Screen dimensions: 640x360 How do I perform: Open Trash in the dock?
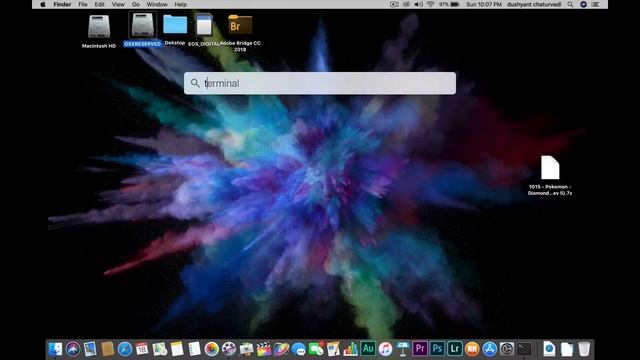[x=584, y=349]
